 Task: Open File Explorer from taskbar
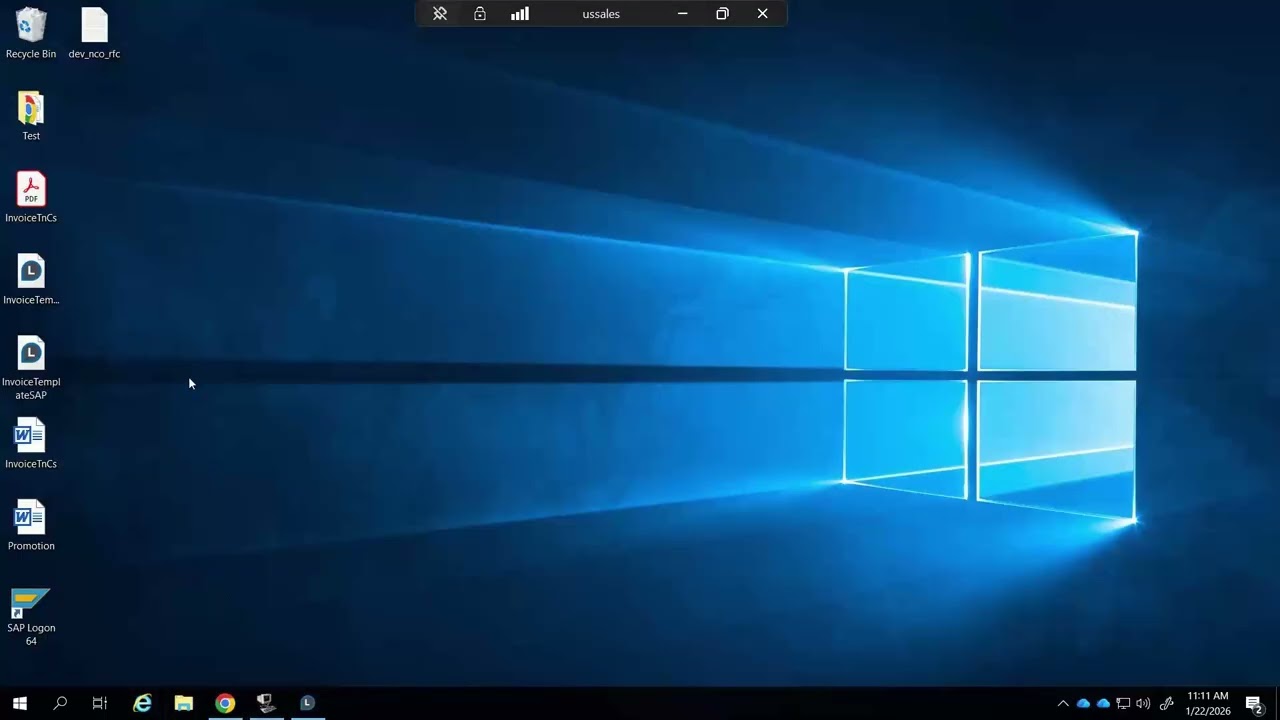(184, 703)
